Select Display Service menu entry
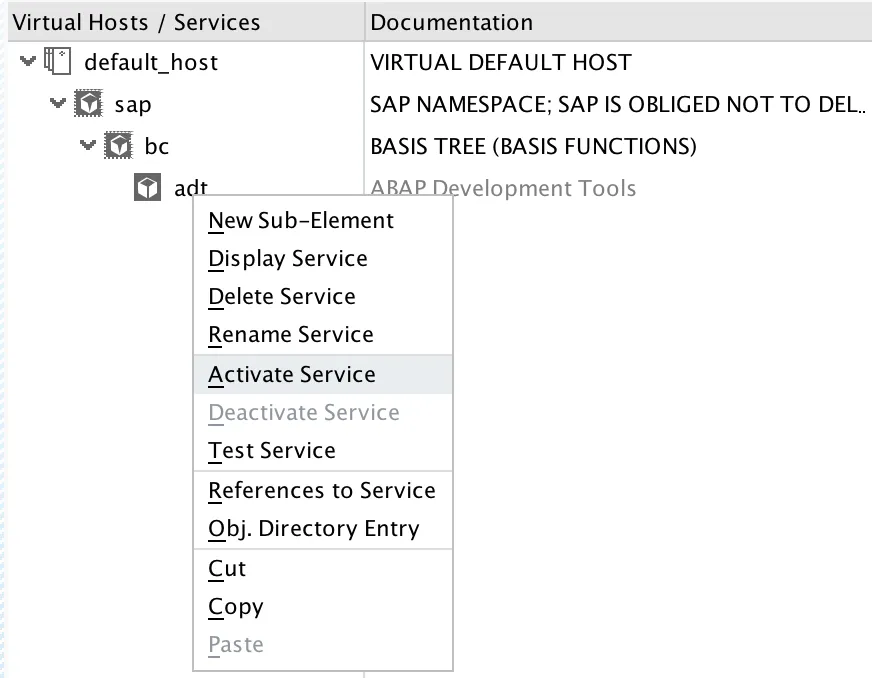The width and height of the screenshot is (872, 678). (x=288, y=259)
